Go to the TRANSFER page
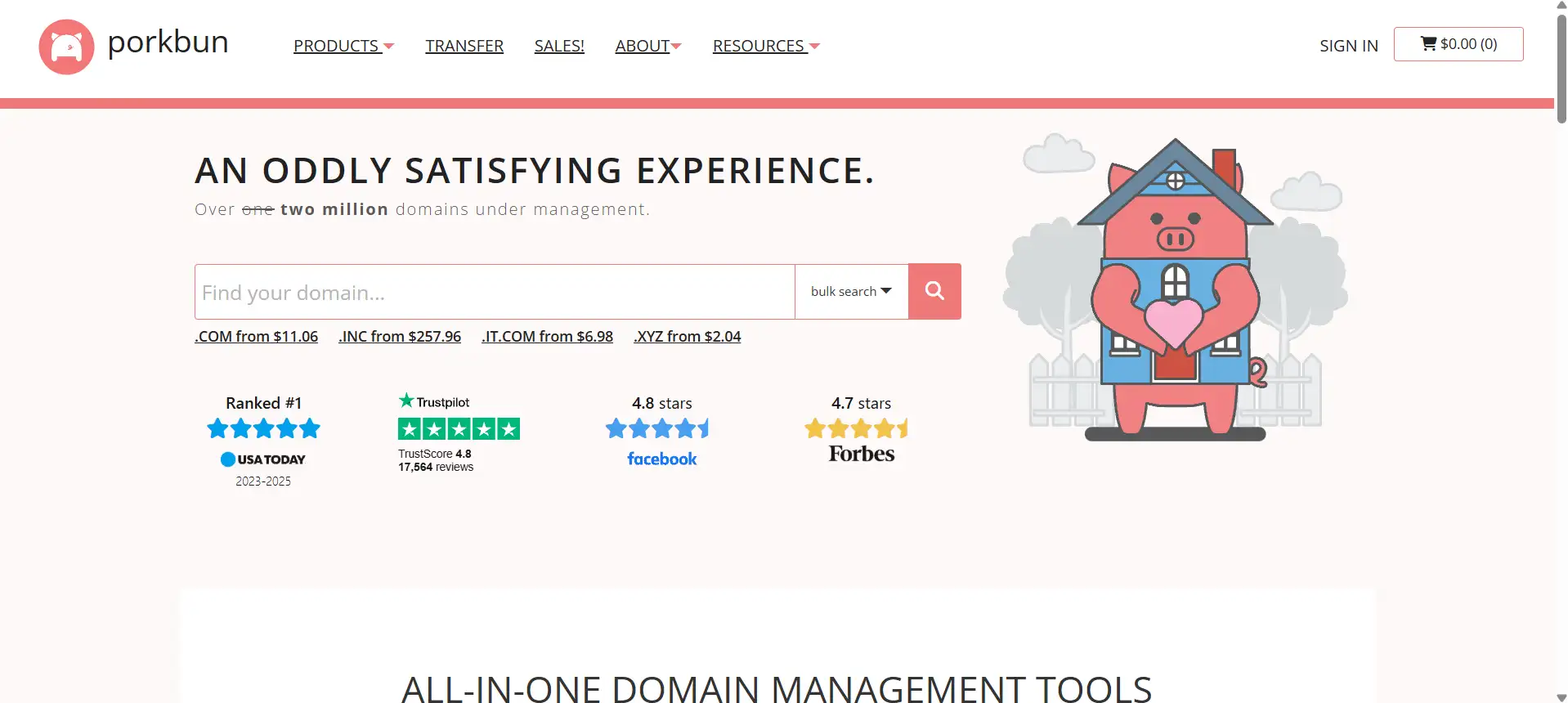The width and height of the screenshot is (1568, 703). click(464, 46)
